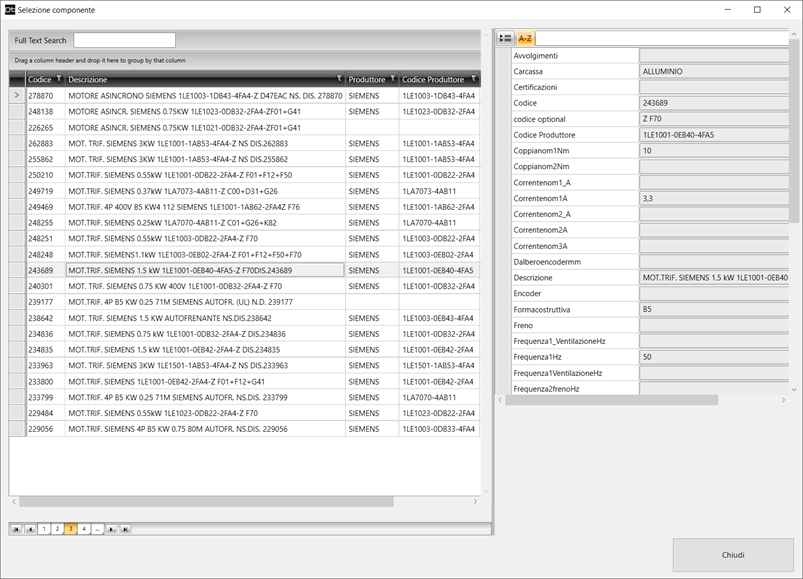Viewport: 803px width, 579px height.
Task: Sort table by Codice Produttore column
Action: (433, 79)
